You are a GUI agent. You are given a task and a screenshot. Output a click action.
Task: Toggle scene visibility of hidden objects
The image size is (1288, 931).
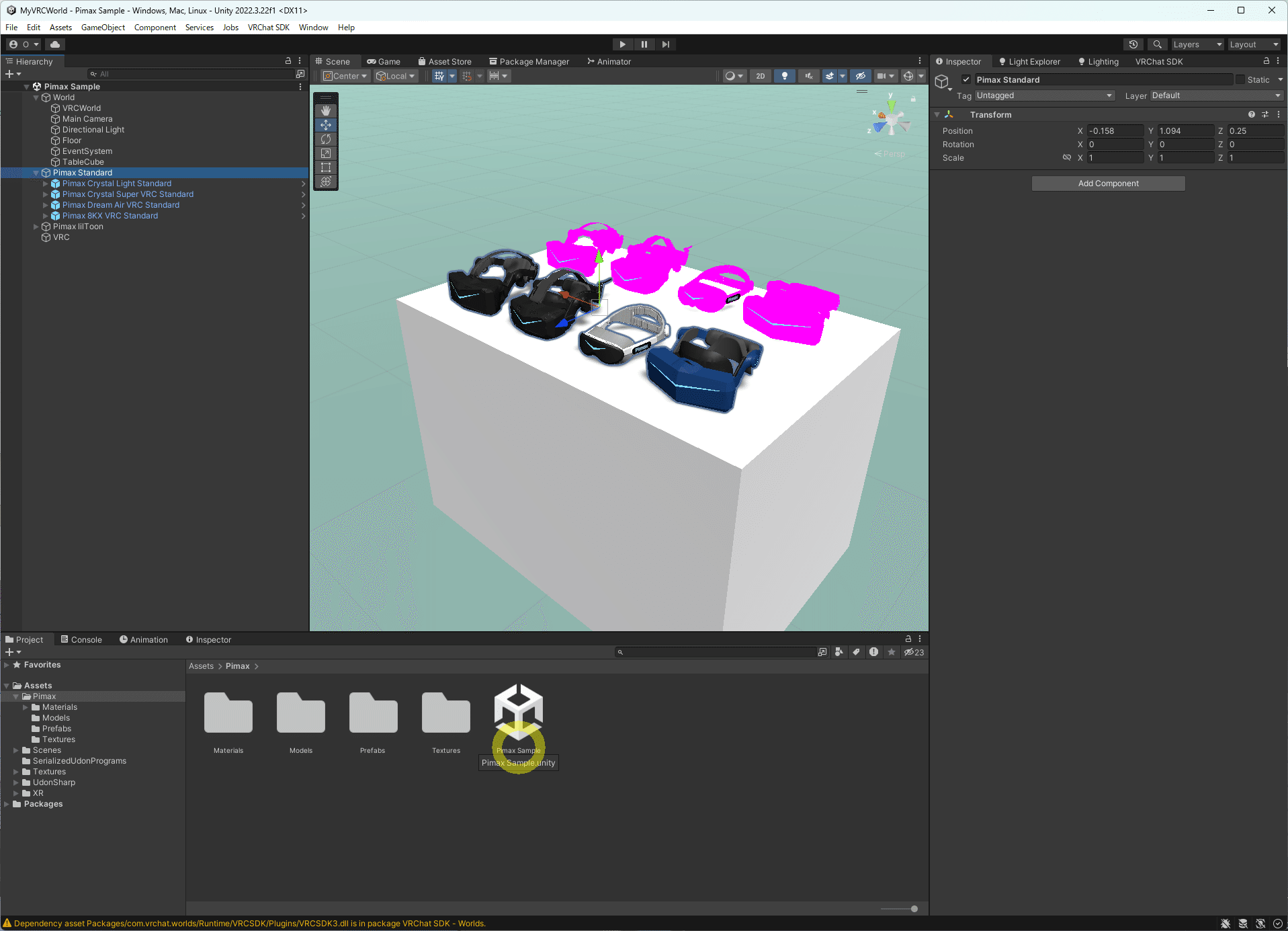pos(860,76)
